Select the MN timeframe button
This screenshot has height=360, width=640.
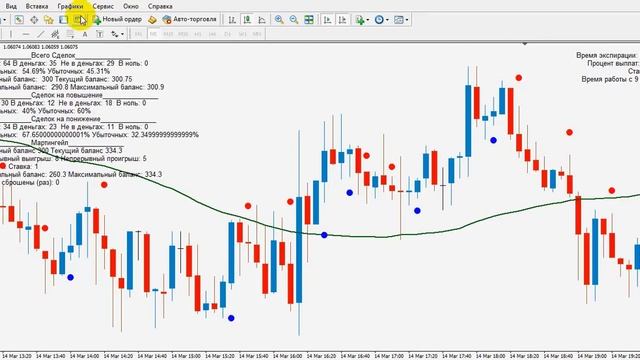[x=257, y=34]
